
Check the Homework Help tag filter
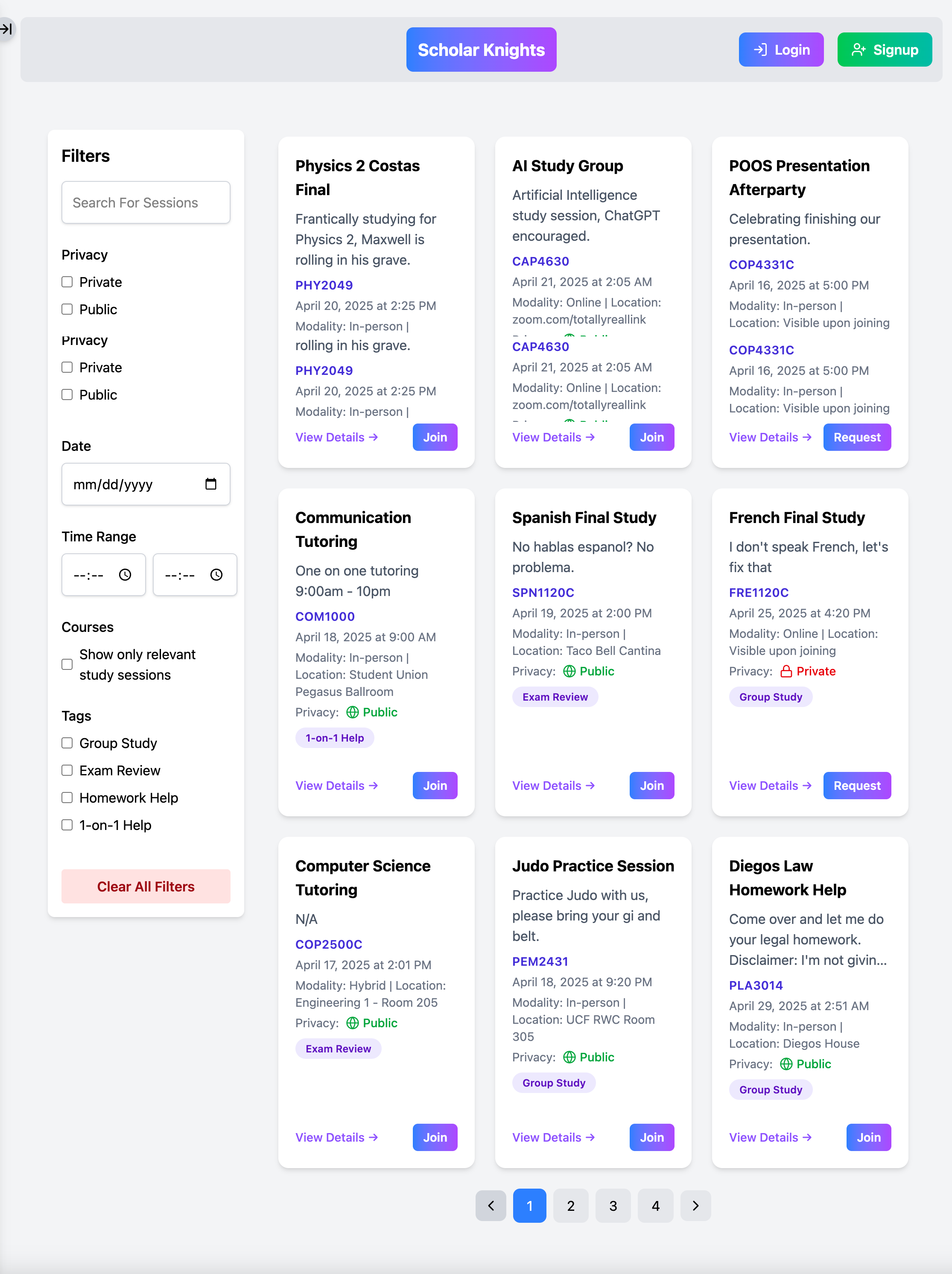point(67,798)
